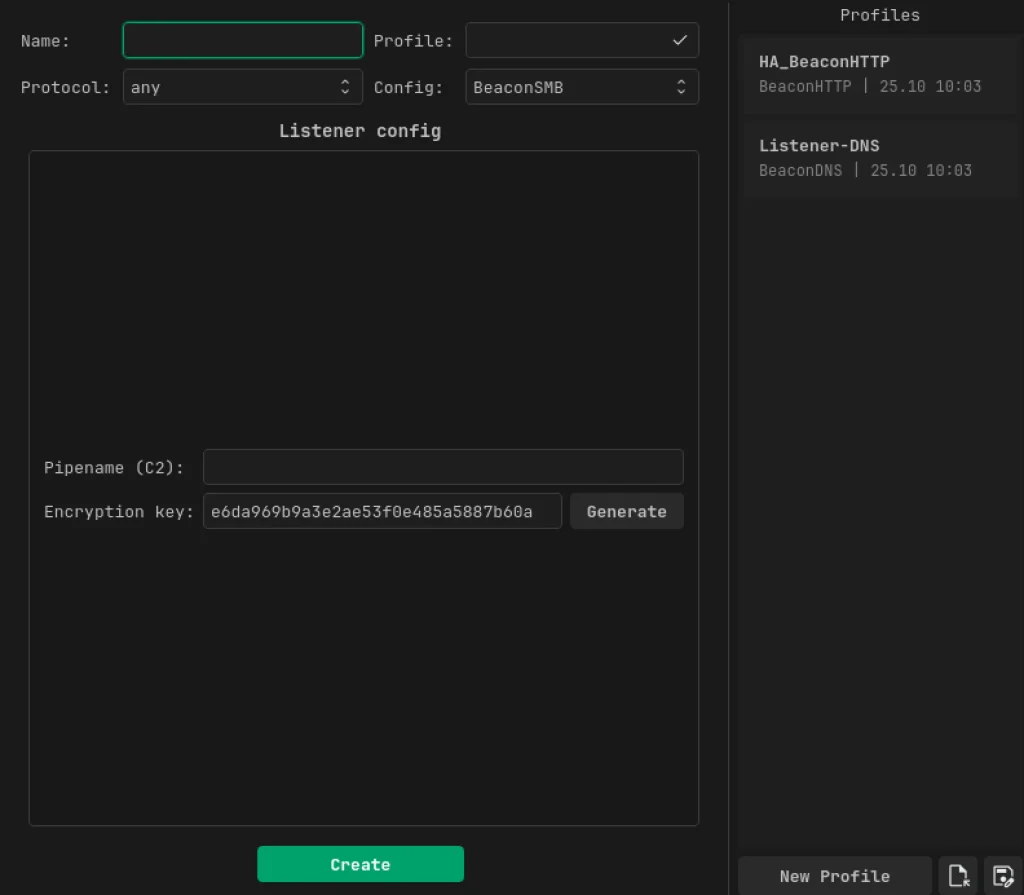The height and width of the screenshot is (895, 1024).
Task: Select the HA_BeaconHTTP profile
Action: click(880, 74)
